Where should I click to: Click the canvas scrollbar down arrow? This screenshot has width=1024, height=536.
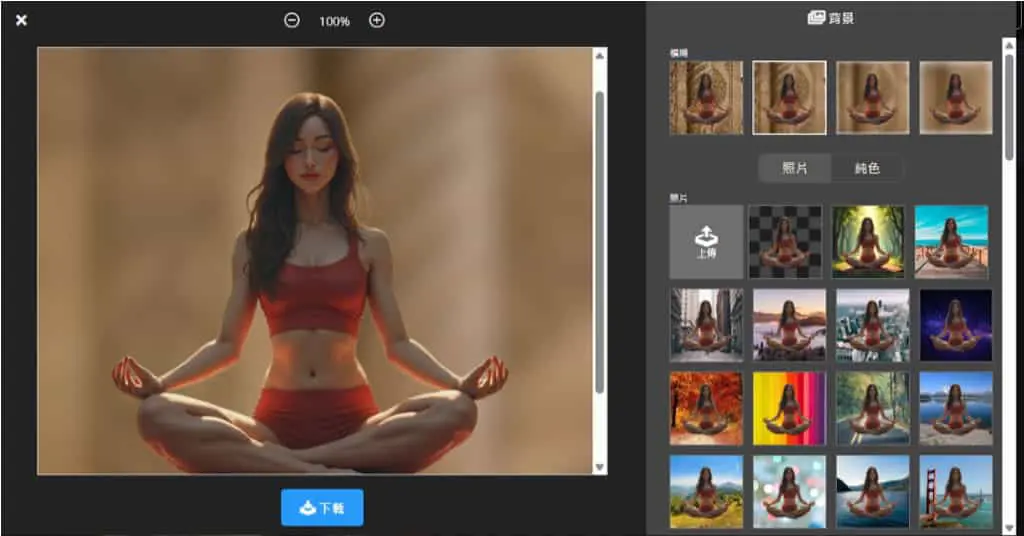pyautogui.click(x=600, y=467)
